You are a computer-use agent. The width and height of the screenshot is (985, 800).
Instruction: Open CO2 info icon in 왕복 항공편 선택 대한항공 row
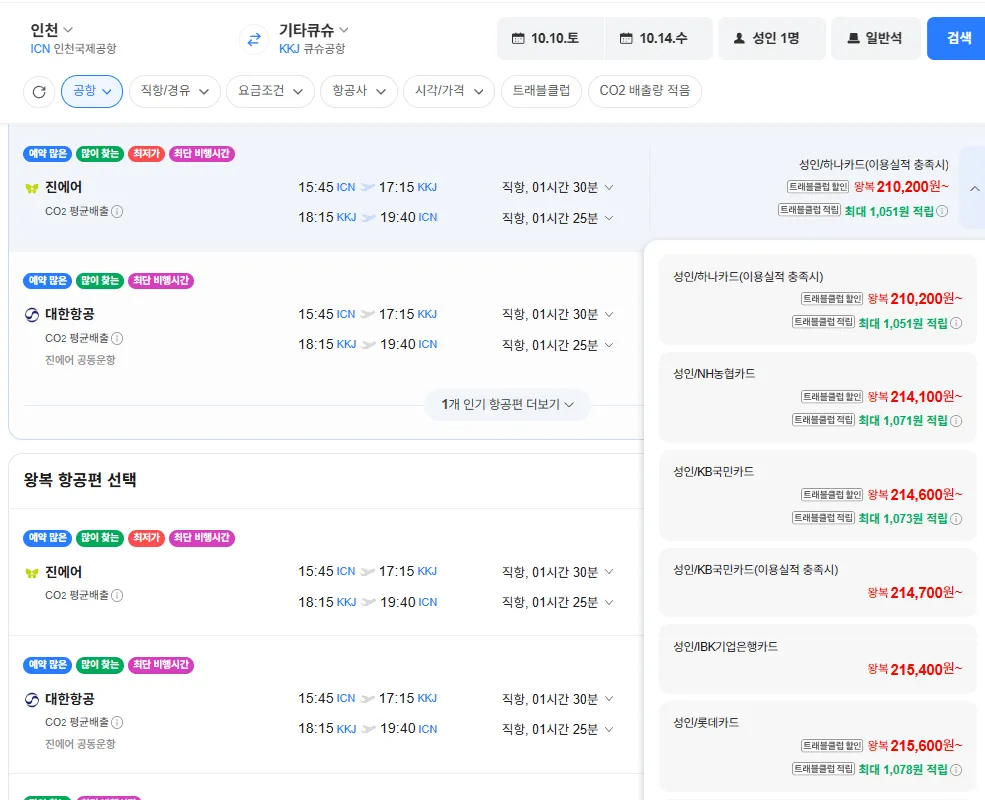(x=117, y=722)
